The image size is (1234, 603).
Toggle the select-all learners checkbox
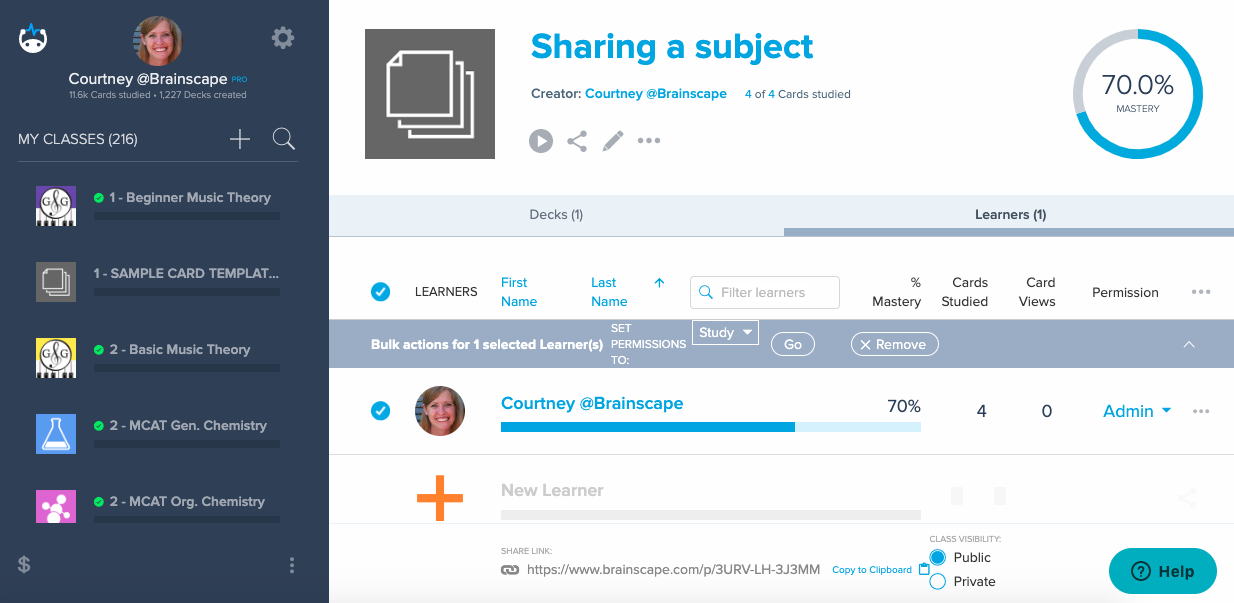(x=381, y=292)
